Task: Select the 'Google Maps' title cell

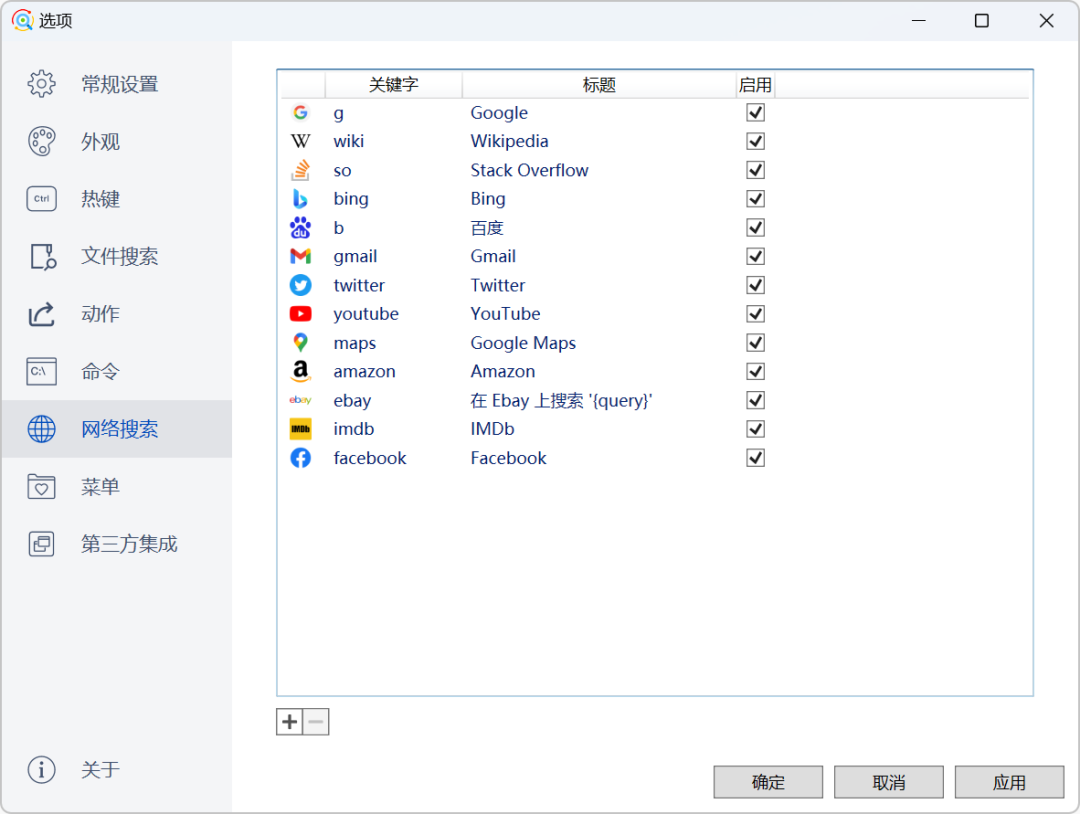Action: point(523,343)
